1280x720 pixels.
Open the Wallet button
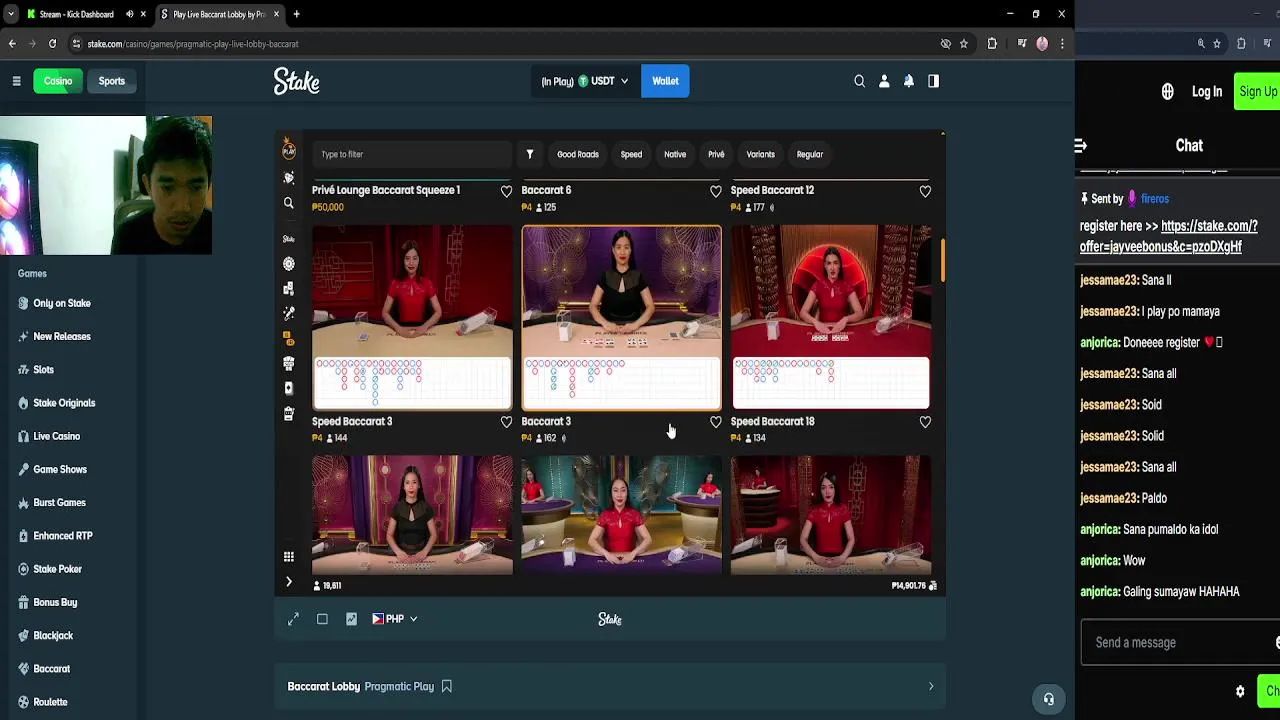[x=665, y=81]
